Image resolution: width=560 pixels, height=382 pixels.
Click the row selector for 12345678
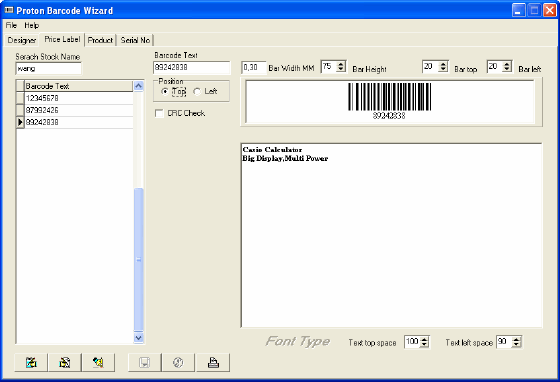[x=20, y=98]
